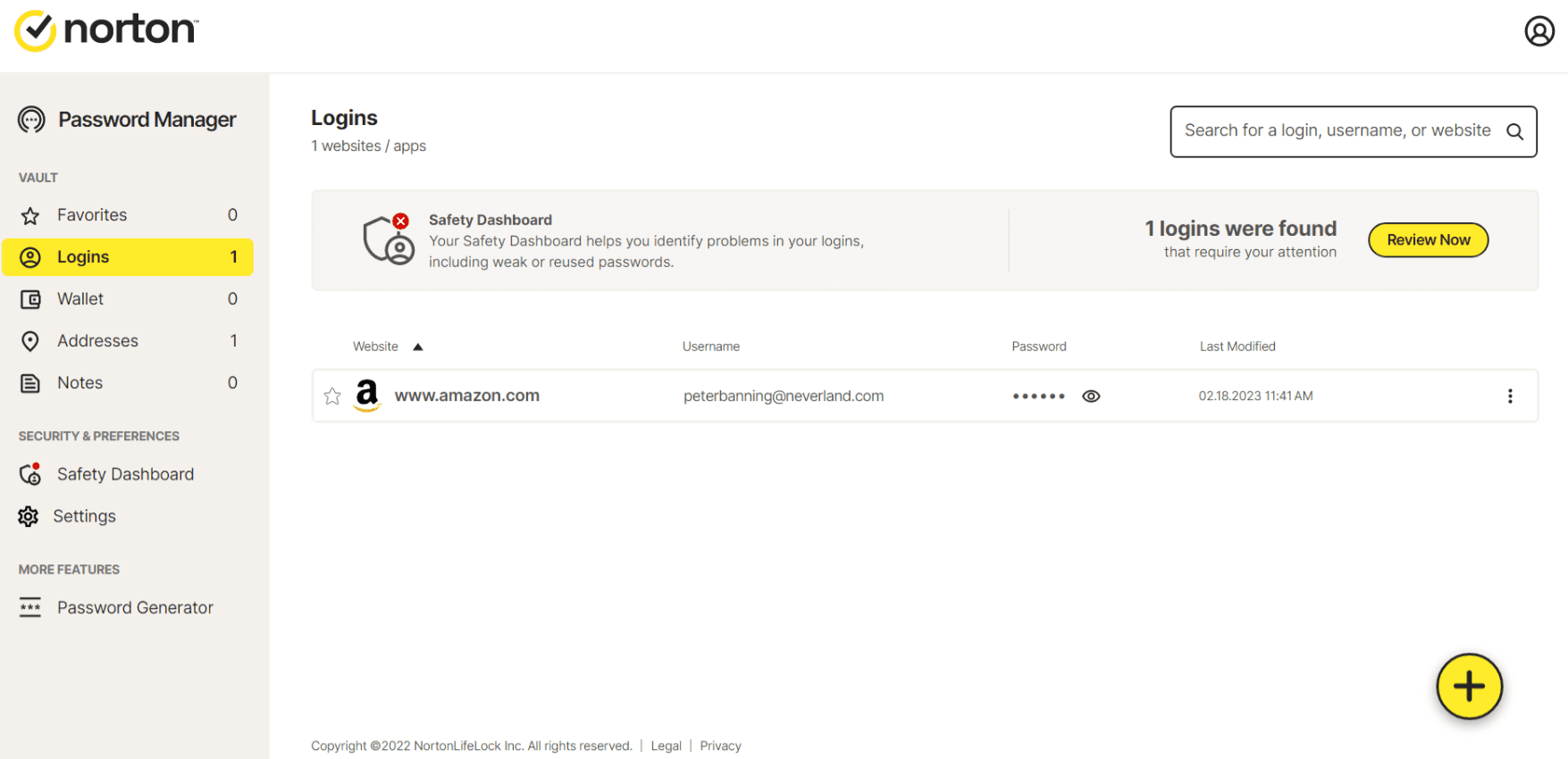The height and width of the screenshot is (759, 1568).
Task: Click the Username column header
Action: point(711,346)
